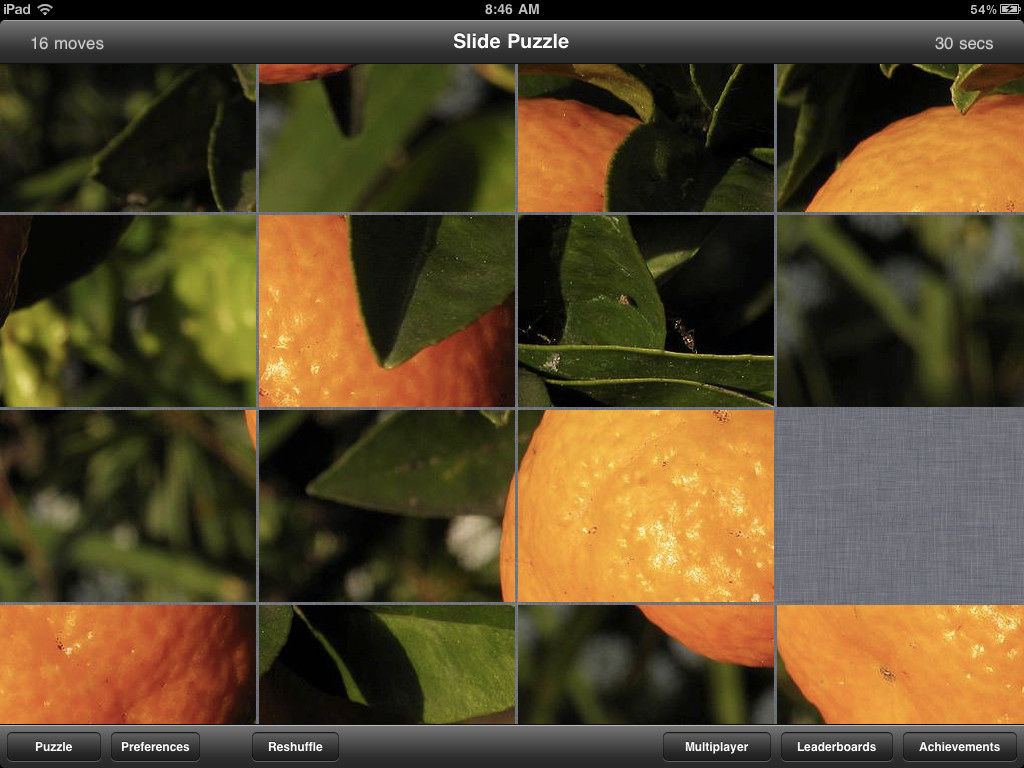Tap the top-row tile with a blurred green leaf
Screen dimensions: 1024x768
coord(387,138)
